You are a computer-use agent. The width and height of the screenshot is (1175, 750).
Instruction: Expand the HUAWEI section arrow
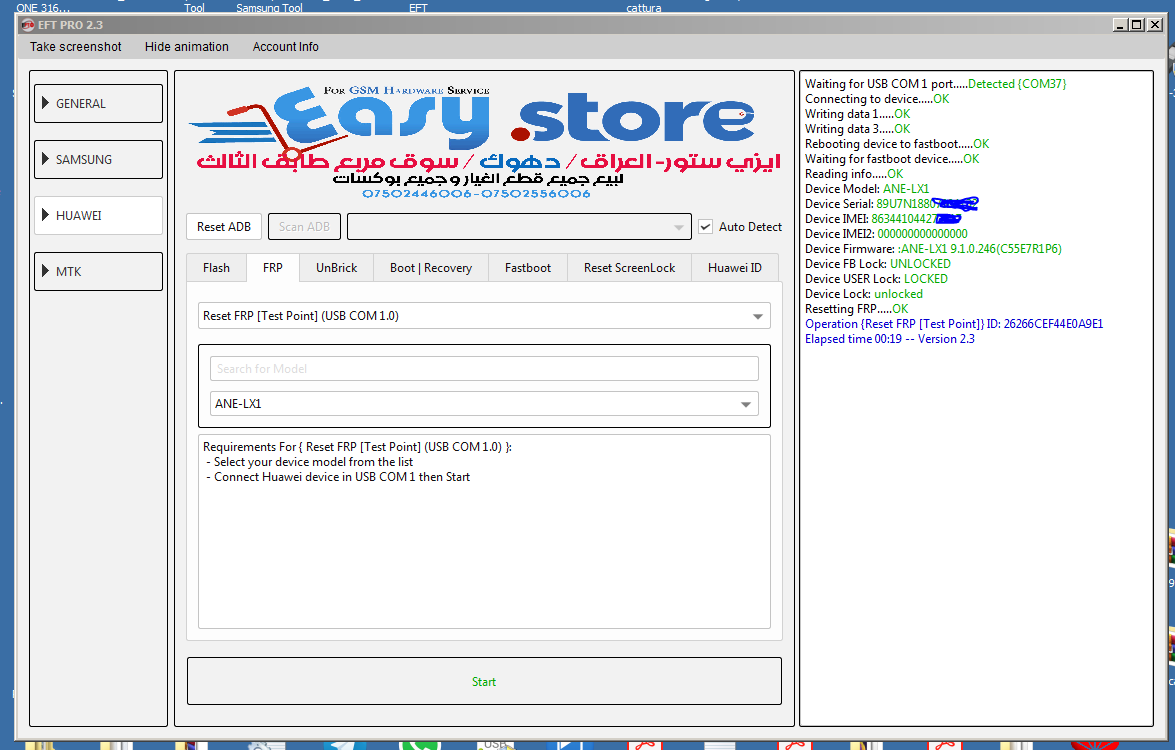pos(46,216)
